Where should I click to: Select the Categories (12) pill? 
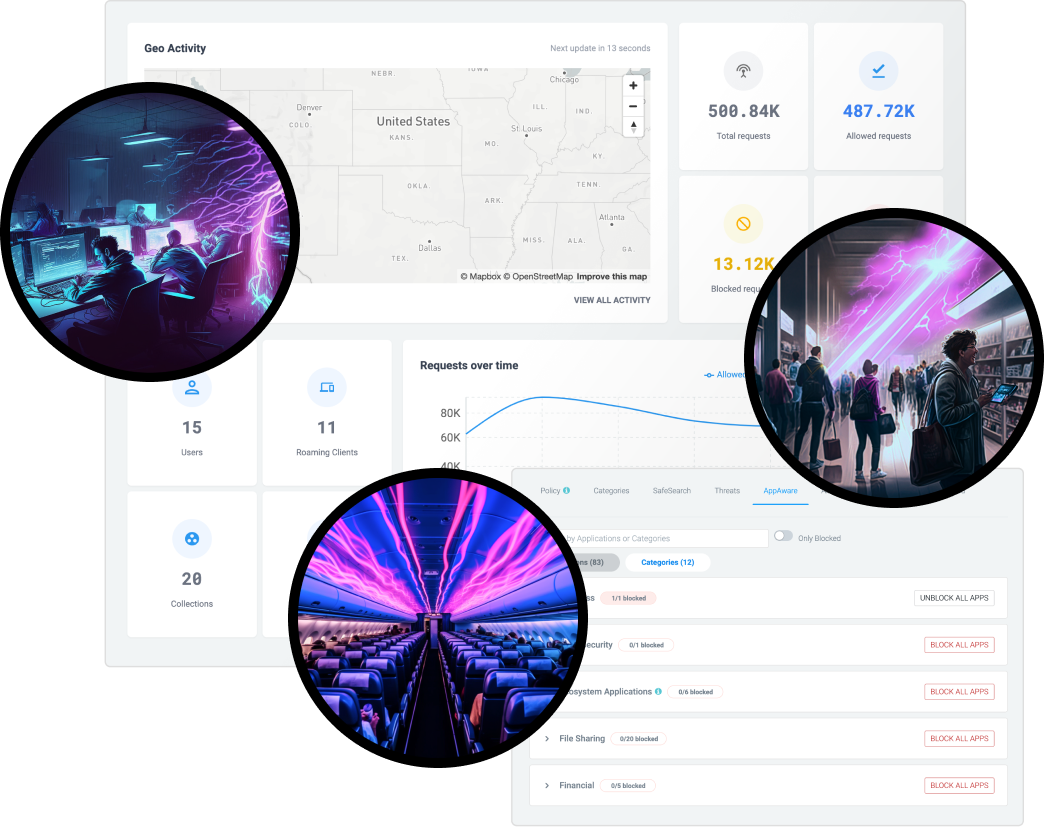coord(668,563)
